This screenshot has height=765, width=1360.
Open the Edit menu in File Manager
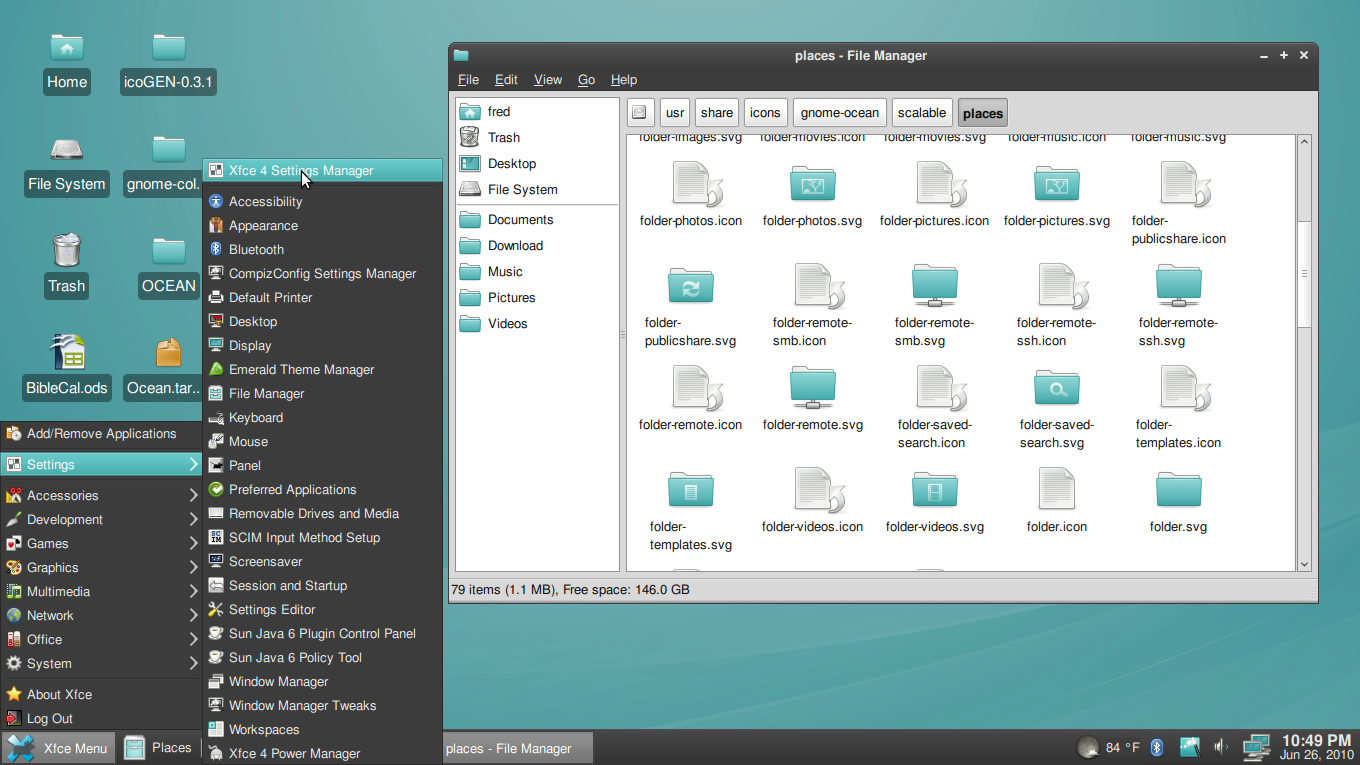(506, 80)
